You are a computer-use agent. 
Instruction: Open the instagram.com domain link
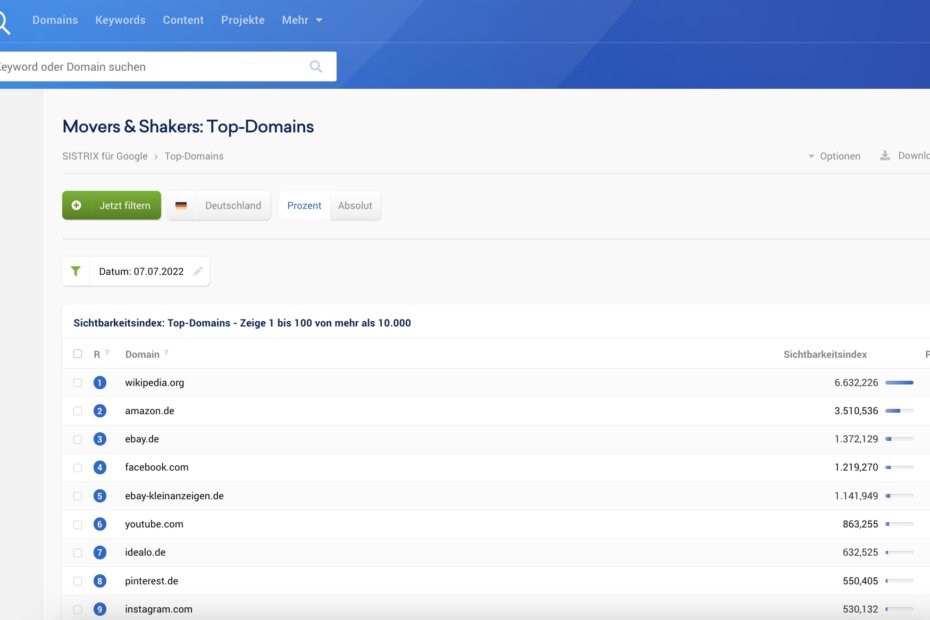[158, 609]
